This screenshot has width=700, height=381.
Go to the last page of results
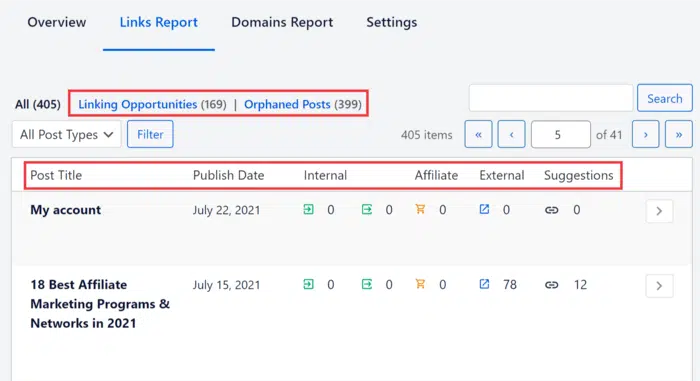[679, 134]
